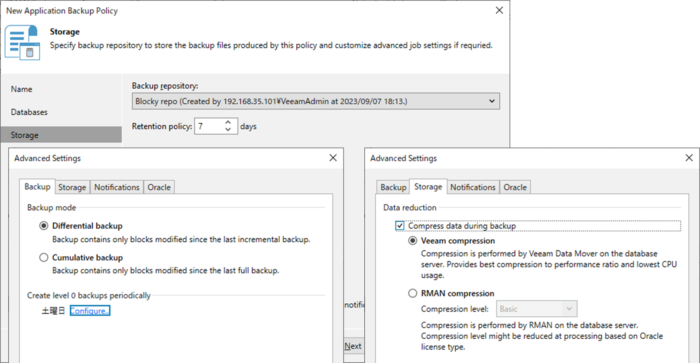Choose the Veeam compression option
This screenshot has width=700, height=363.
coord(412,241)
